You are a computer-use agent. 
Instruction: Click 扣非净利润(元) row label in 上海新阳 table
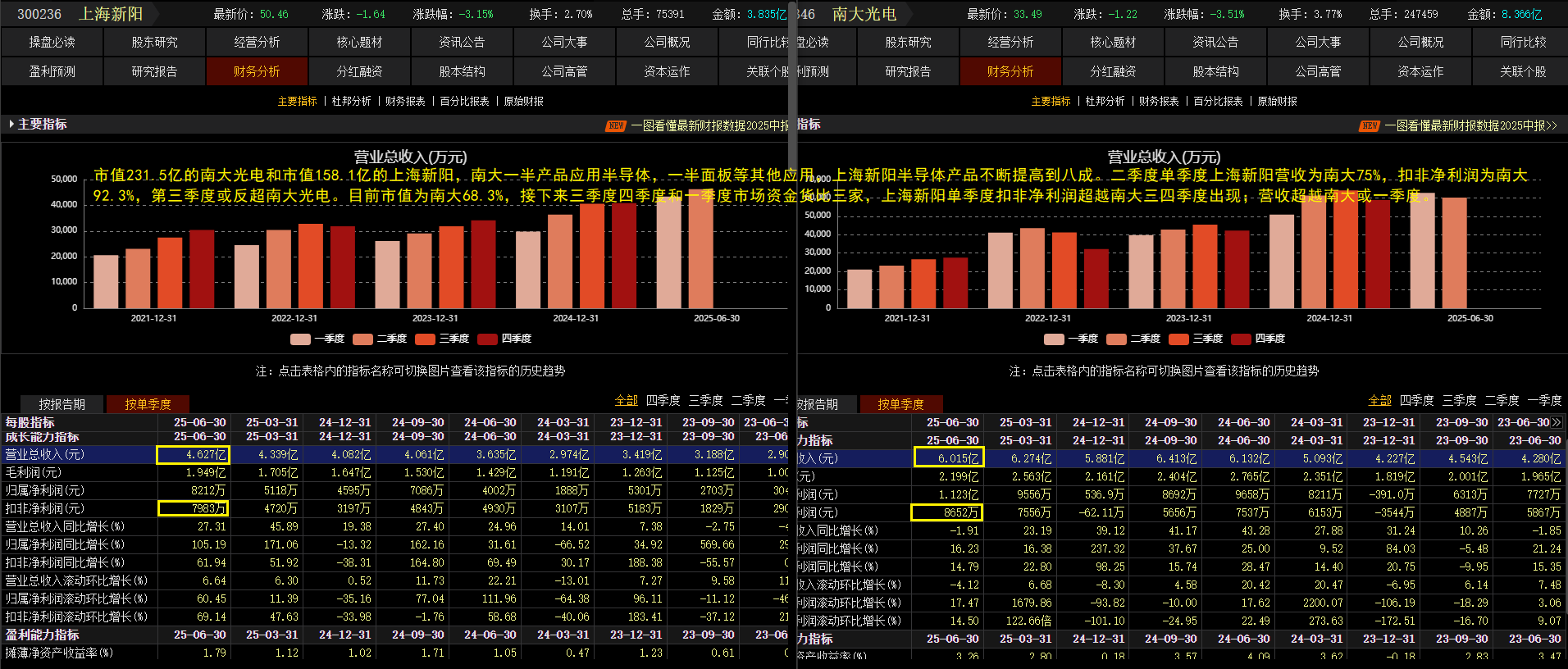click(x=45, y=508)
